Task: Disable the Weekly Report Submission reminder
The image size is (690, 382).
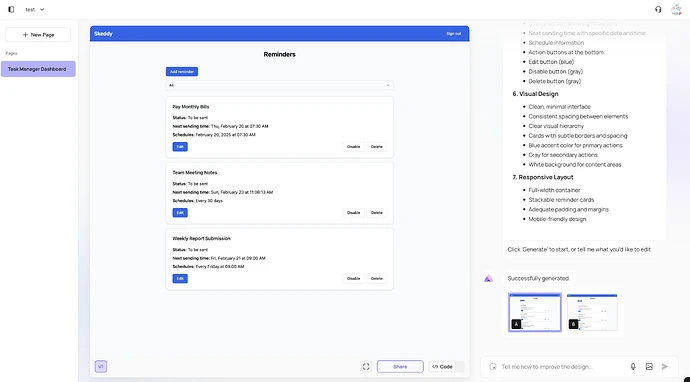Action: [353, 279]
